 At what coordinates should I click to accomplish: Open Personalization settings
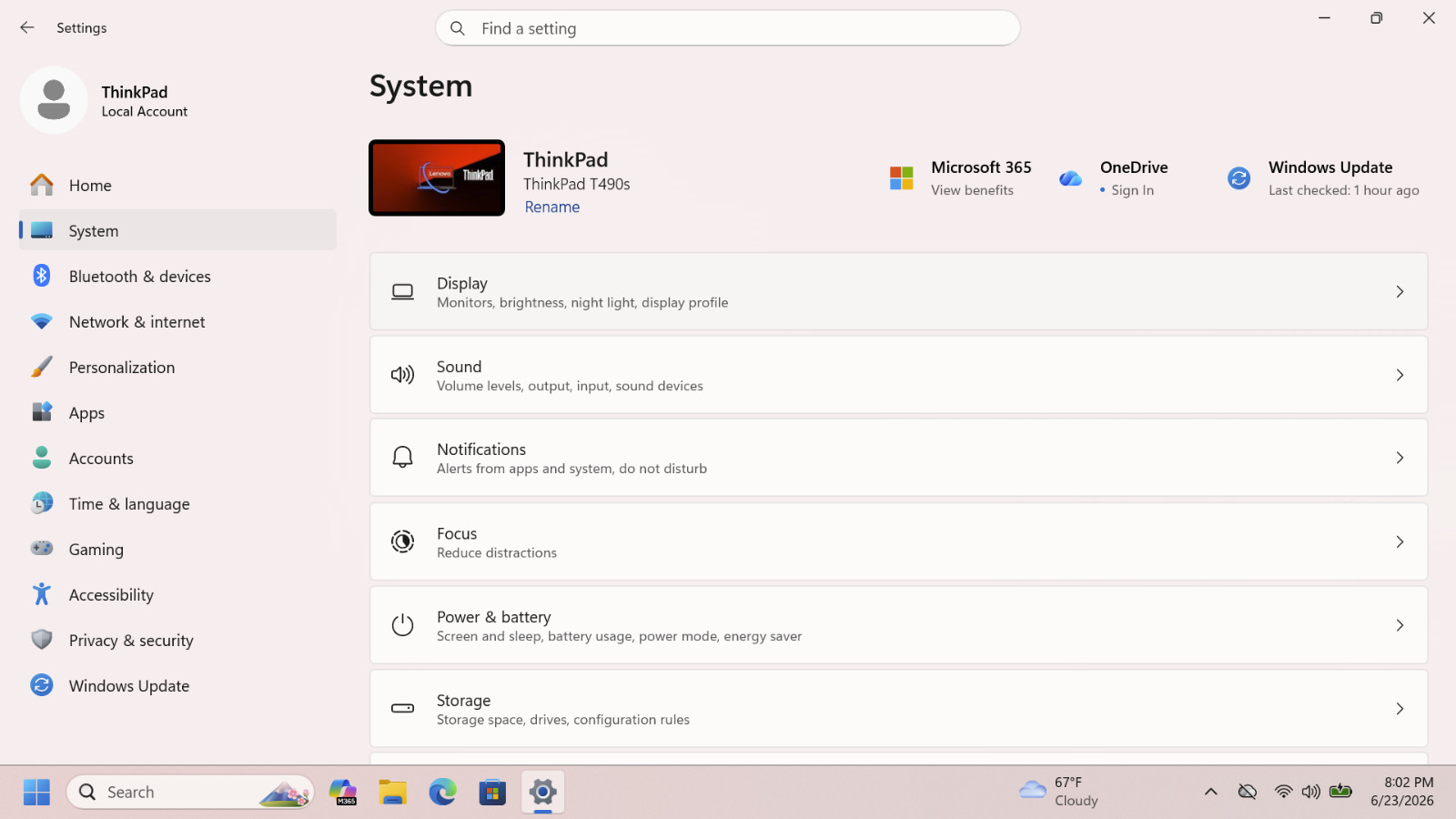(177, 367)
